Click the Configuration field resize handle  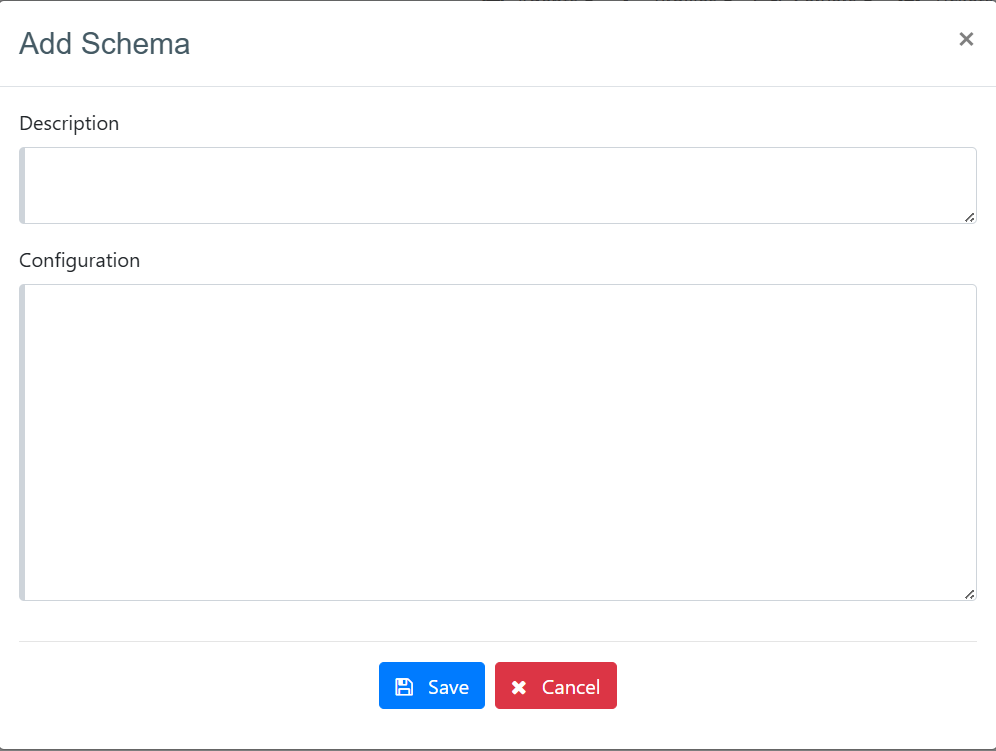coord(969,594)
